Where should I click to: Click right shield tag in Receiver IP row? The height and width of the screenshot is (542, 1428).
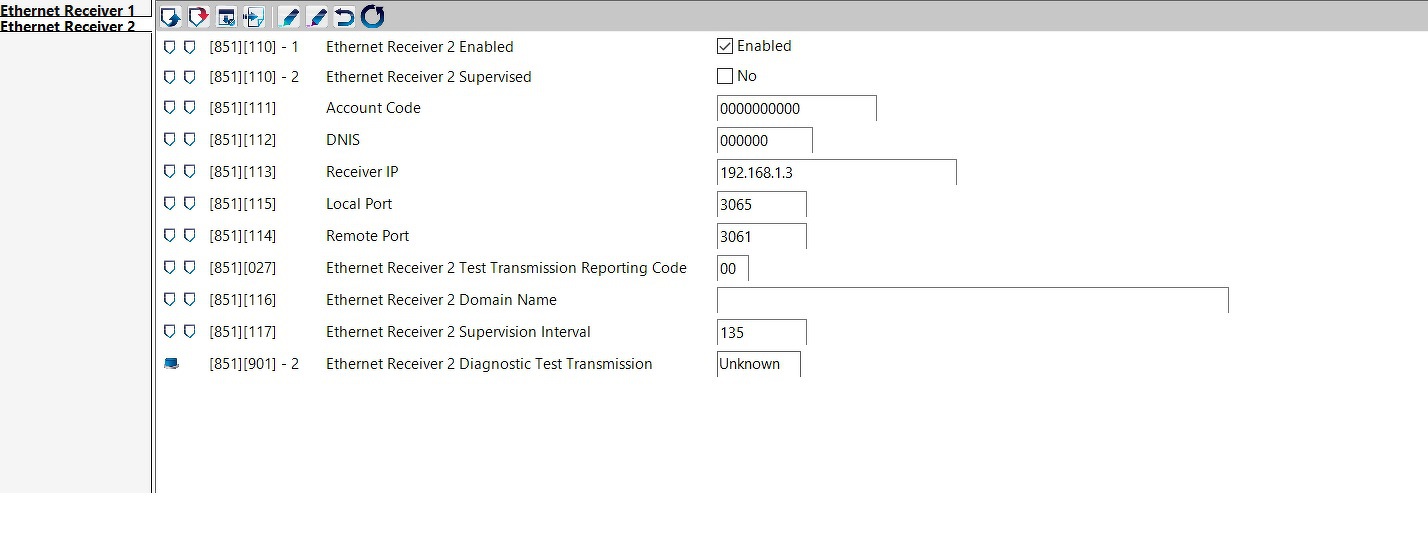(x=189, y=172)
